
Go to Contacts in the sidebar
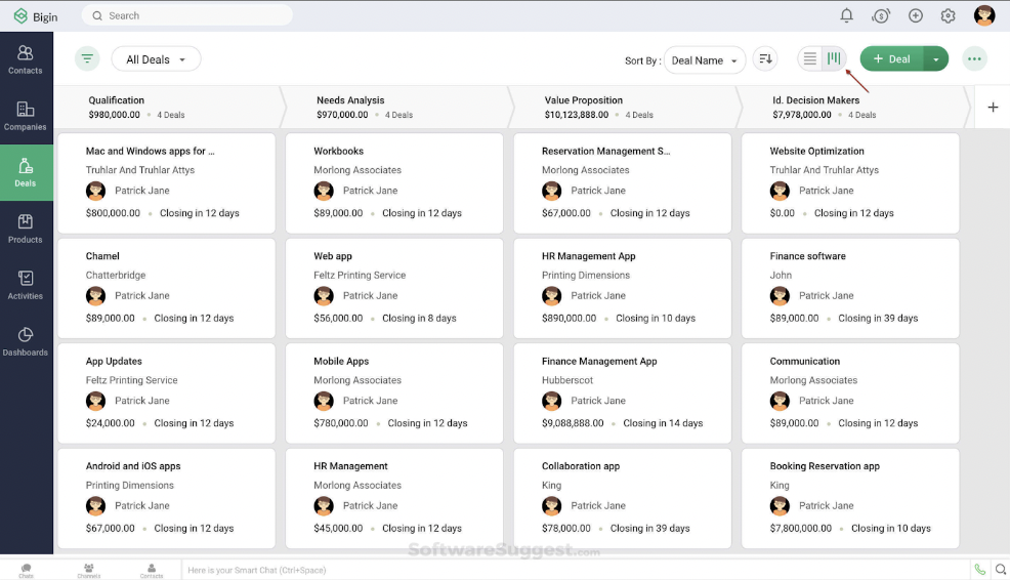26,59
